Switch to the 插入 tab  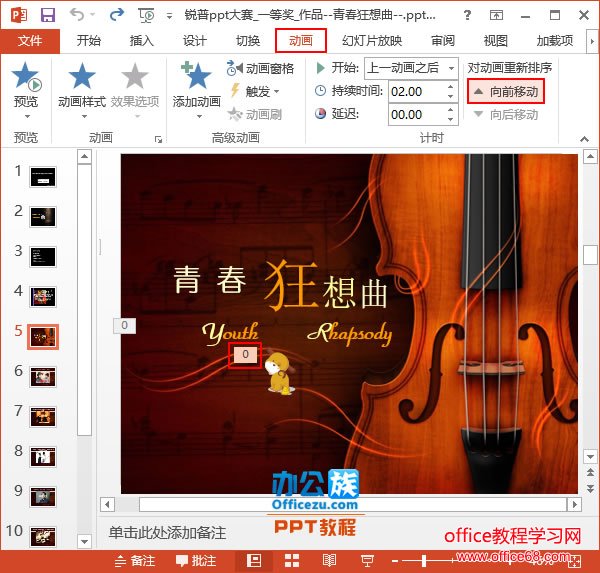point(141,41)
